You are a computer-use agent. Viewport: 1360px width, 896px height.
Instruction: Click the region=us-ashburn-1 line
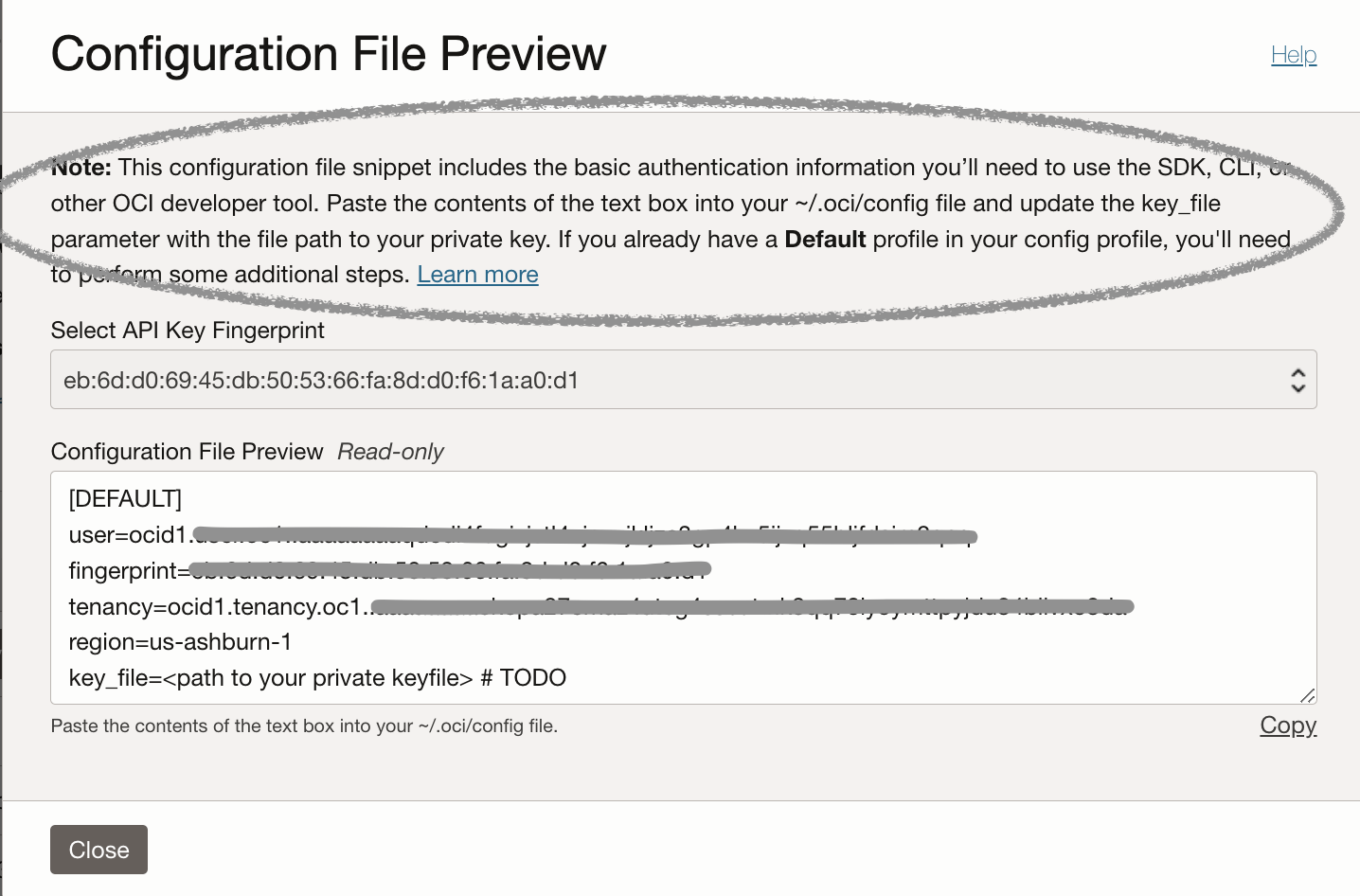(x=180, y=642)
